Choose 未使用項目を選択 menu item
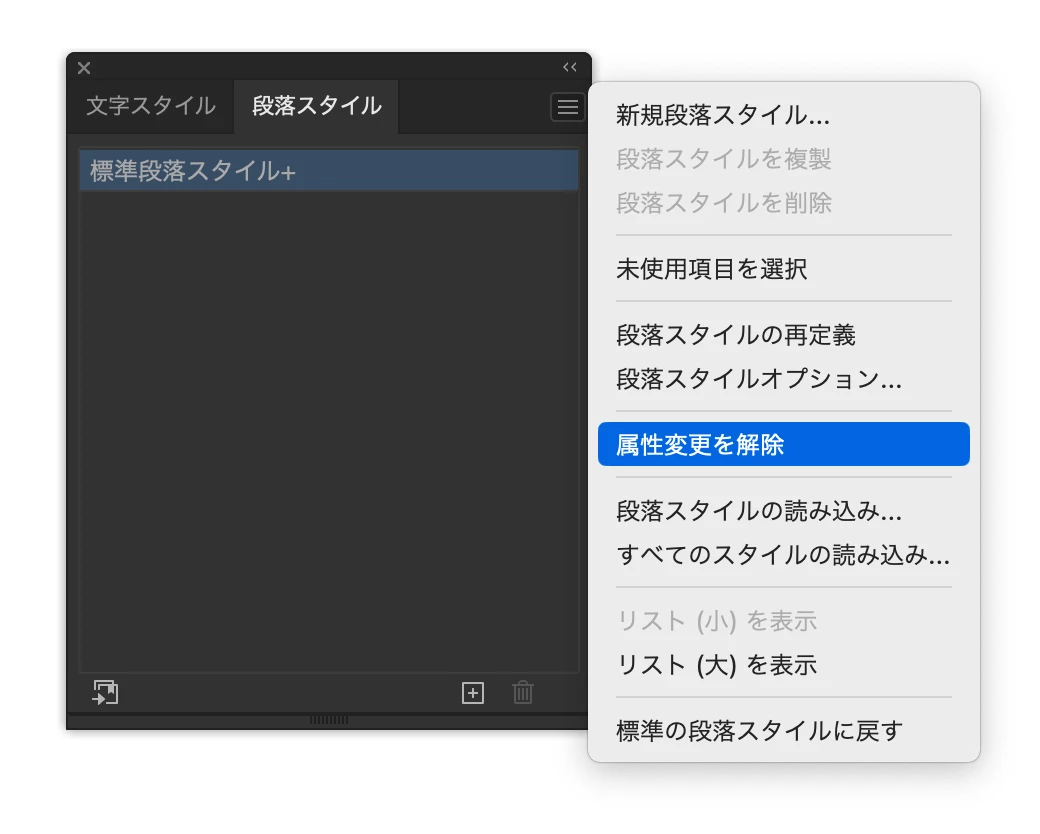1040x834 pixels. [783, 269]
